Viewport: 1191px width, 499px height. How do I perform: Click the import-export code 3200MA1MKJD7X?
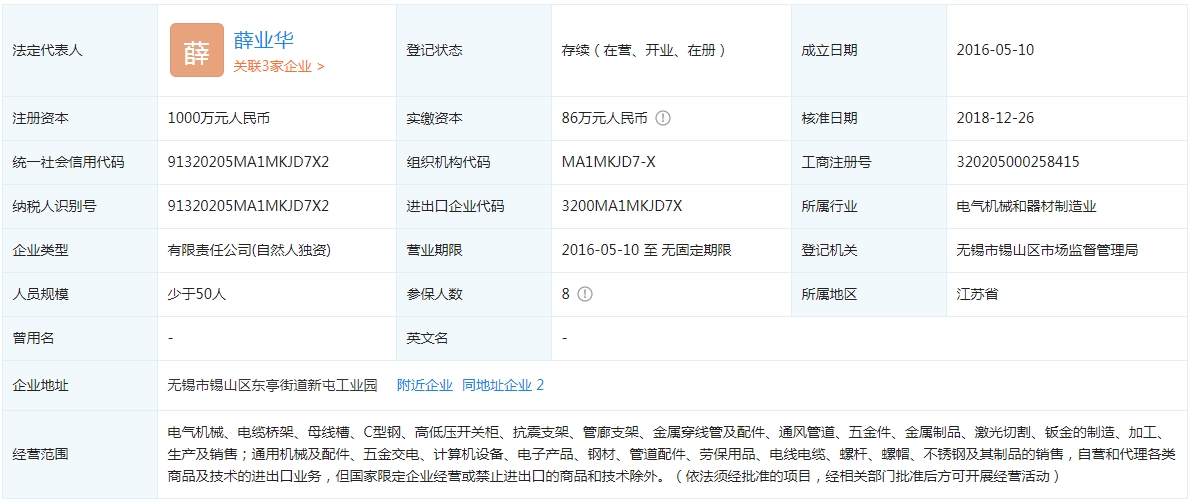(x=622, y=206)
